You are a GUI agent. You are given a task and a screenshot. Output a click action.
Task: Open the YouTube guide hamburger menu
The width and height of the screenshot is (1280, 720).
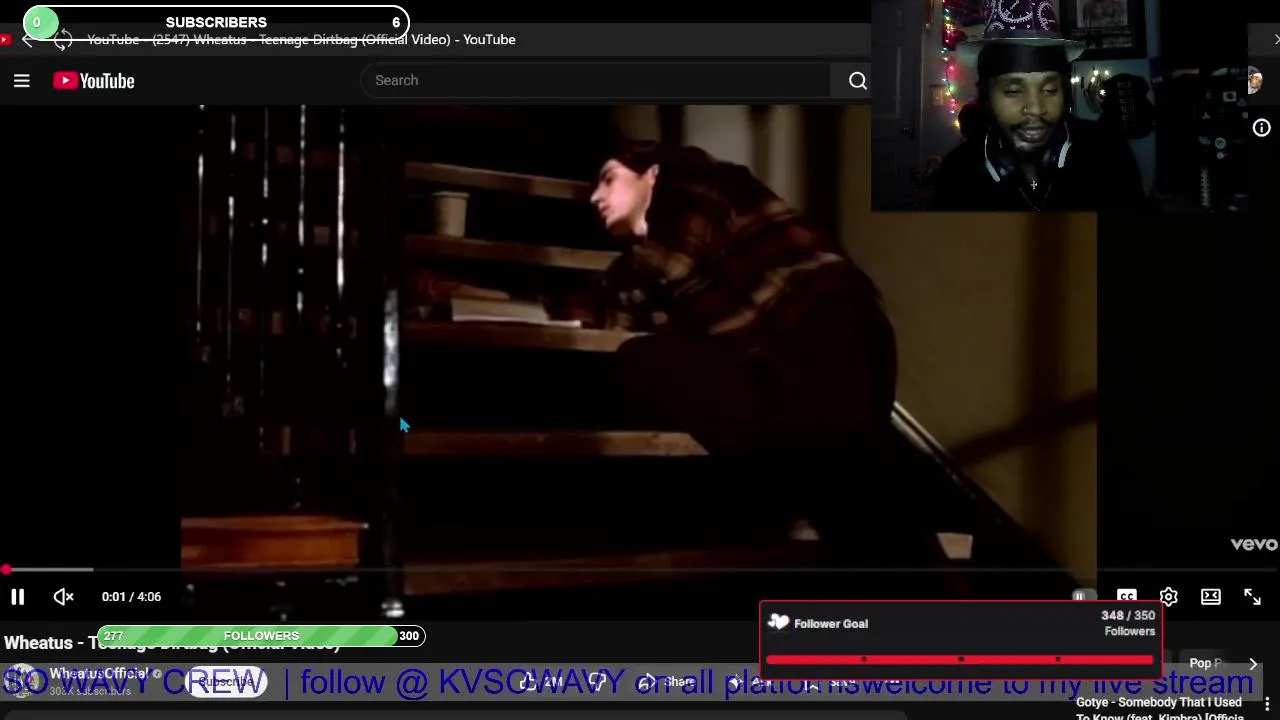21,81
